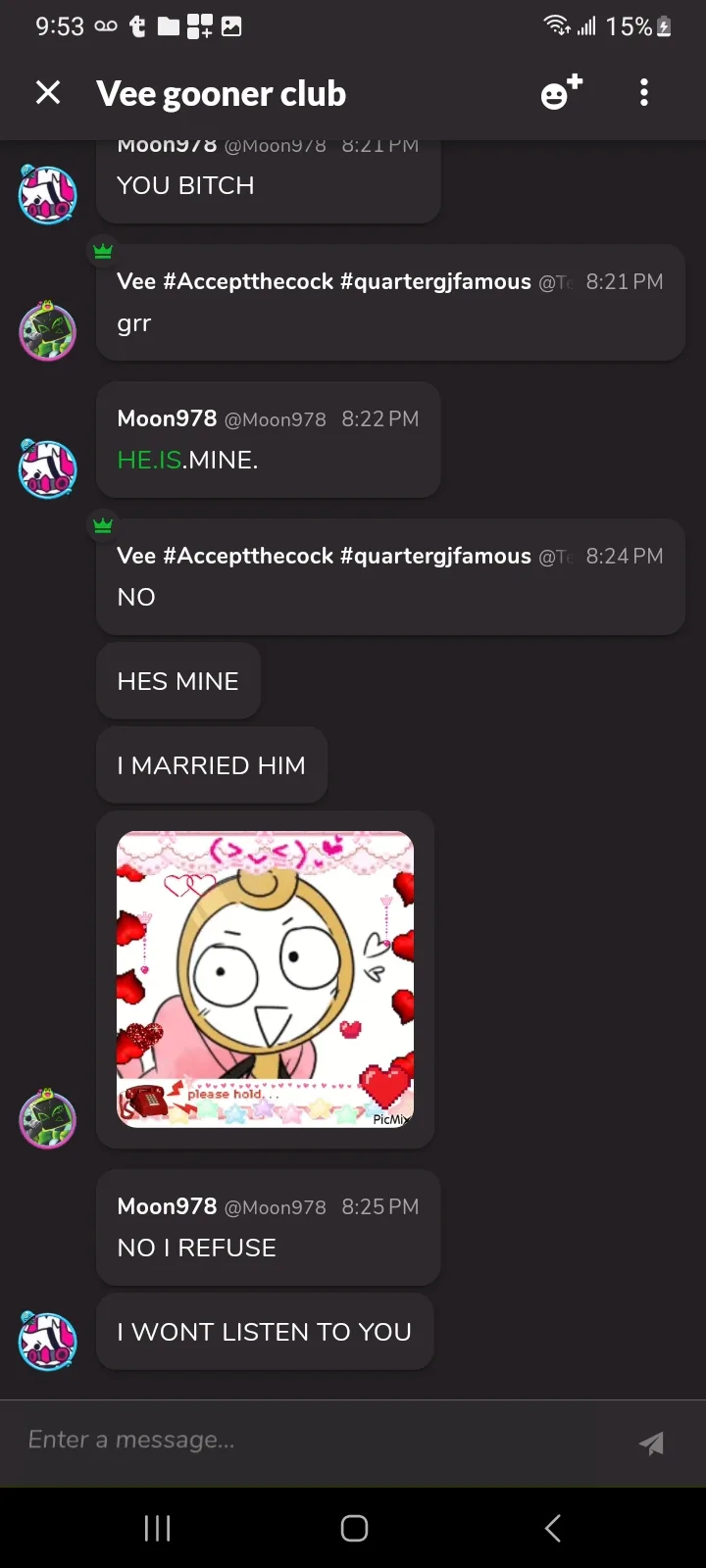This screenshot has height=1568, width=706.
Task: Tap the Android home navigation button
Action: click(354, 1528)
